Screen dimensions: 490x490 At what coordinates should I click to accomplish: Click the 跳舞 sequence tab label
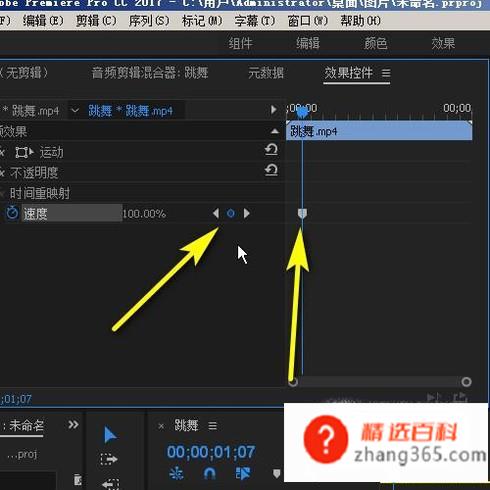click(x=186, y=425)
